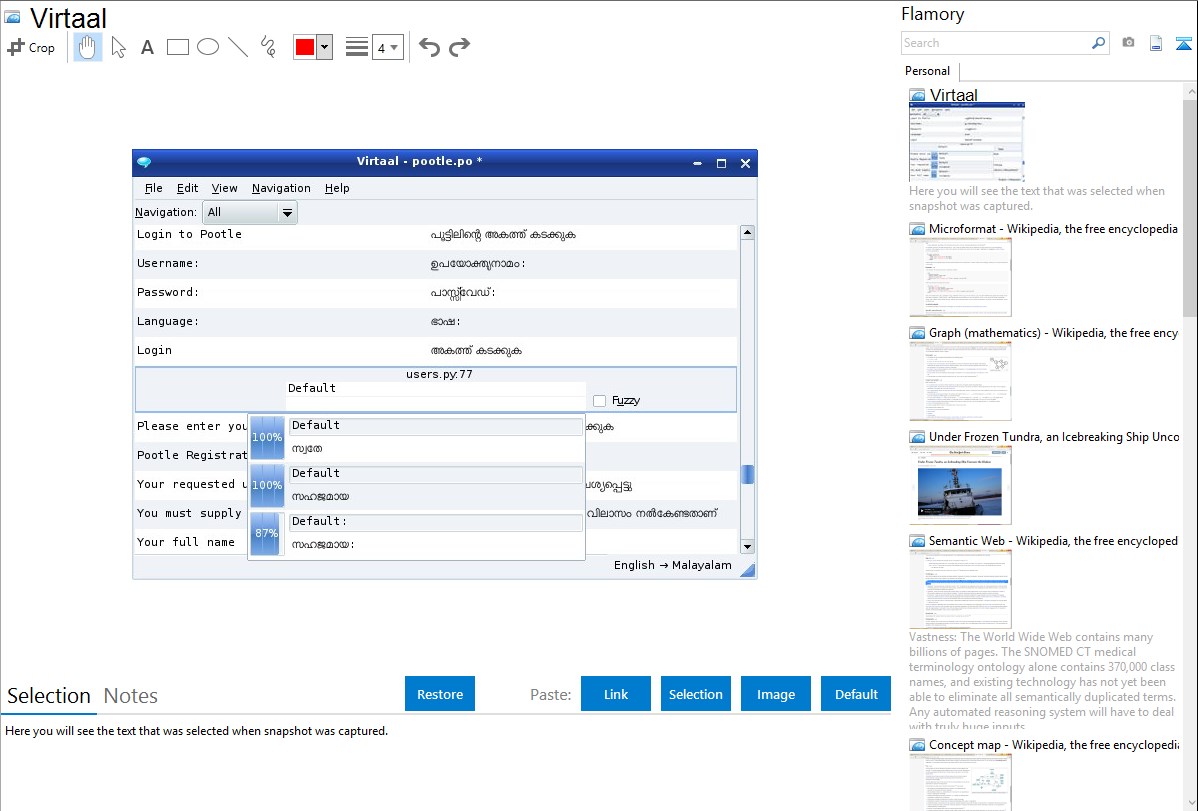Switch to the Notes tab
Screen dimensions: 1198x811
coord(131,696)
